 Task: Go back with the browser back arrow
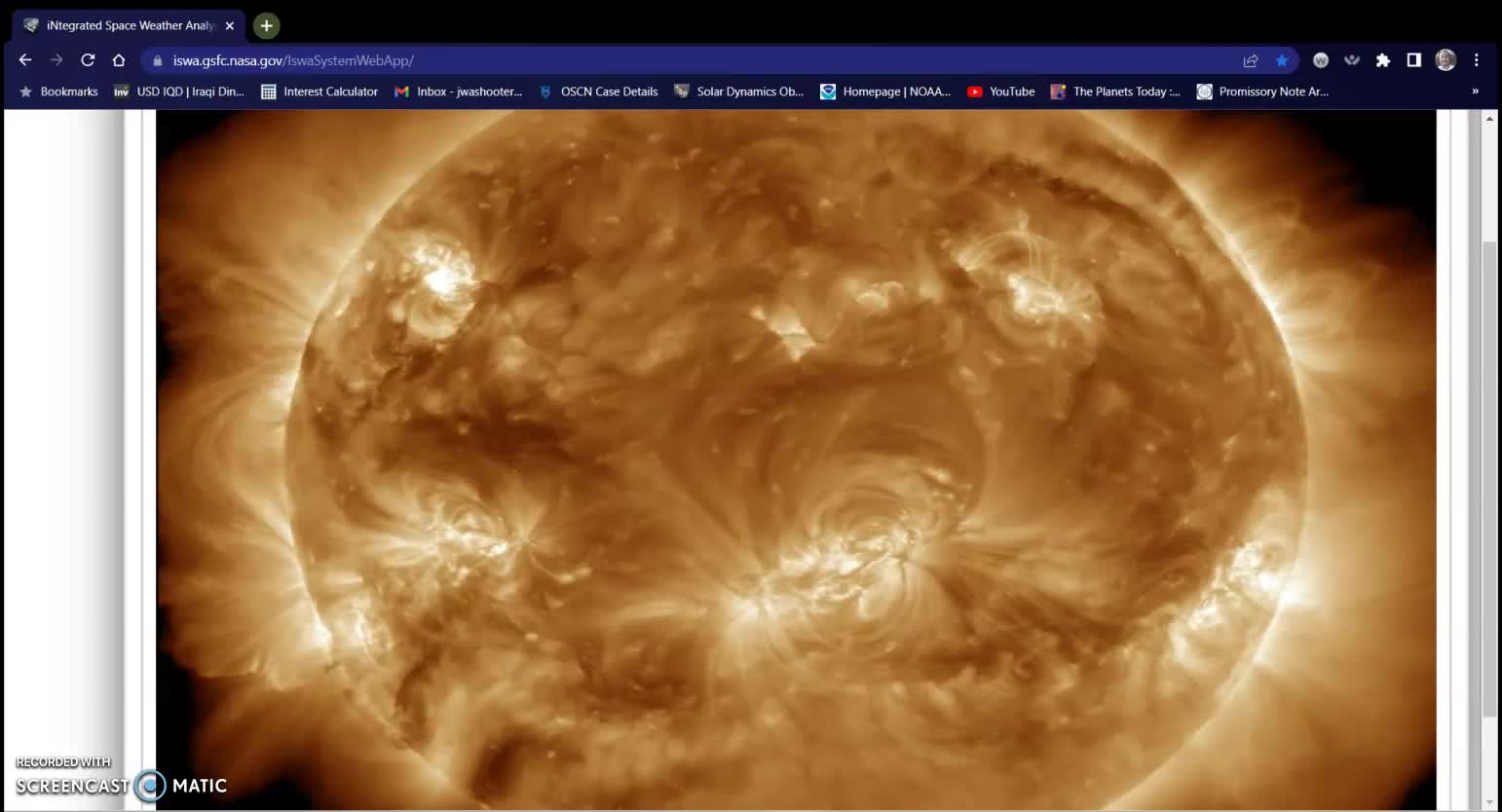tap(25, 60)
